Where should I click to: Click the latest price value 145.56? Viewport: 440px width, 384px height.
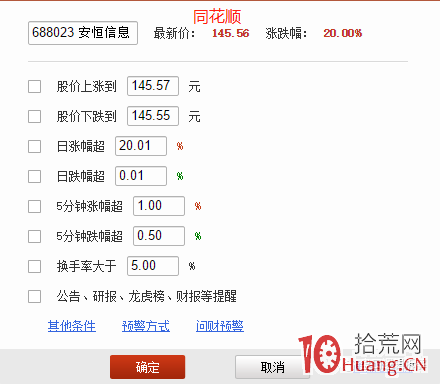[x=231, y=33]
